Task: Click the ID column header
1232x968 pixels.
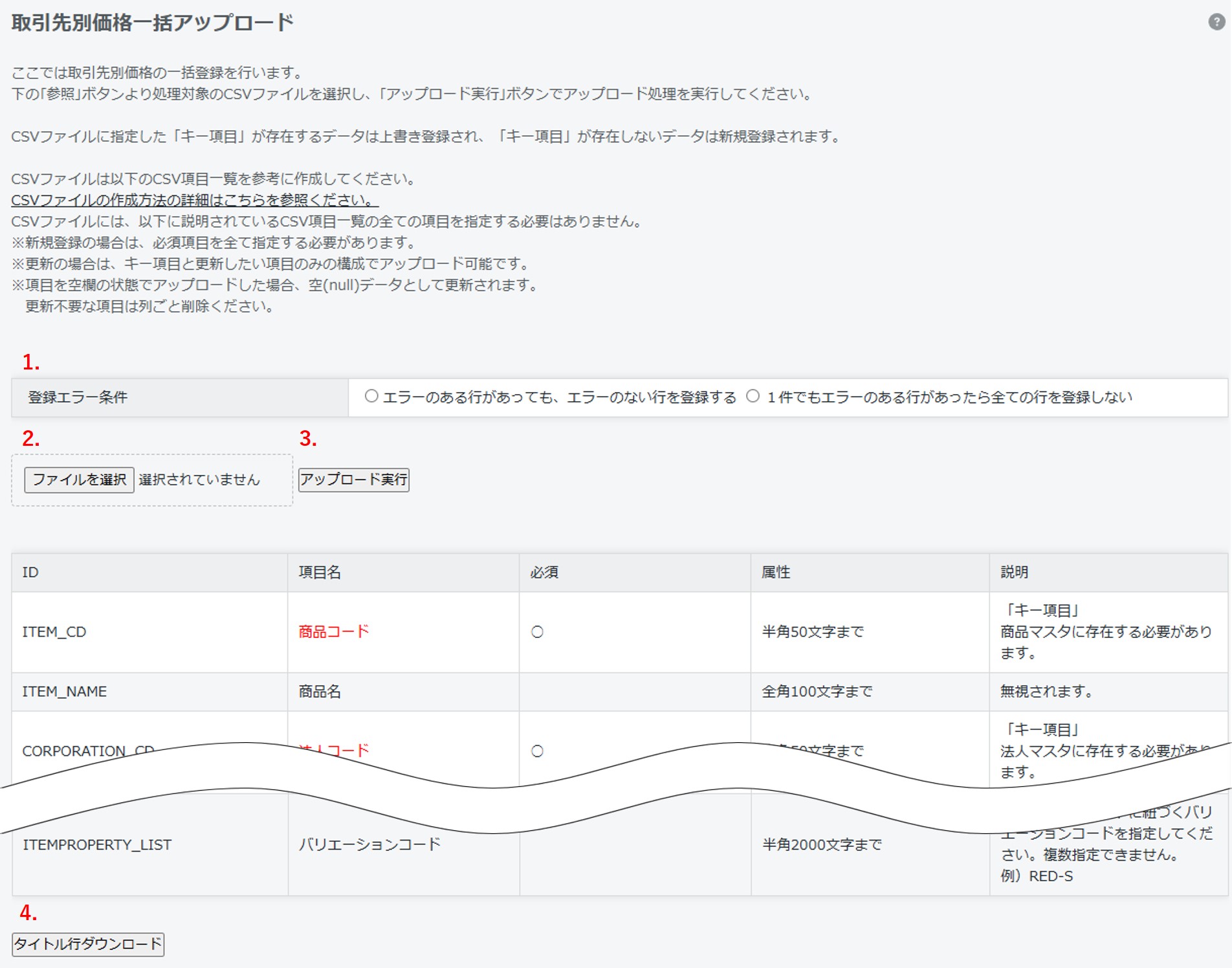Action: coord(30,572)
